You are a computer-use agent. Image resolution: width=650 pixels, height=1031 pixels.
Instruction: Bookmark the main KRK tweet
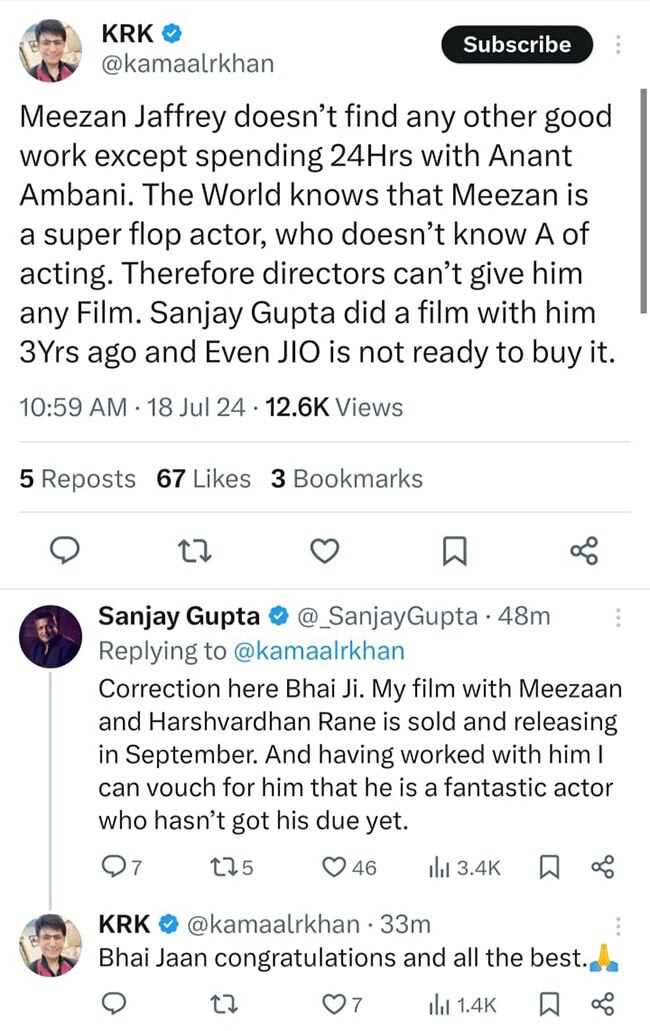[454, 550]
